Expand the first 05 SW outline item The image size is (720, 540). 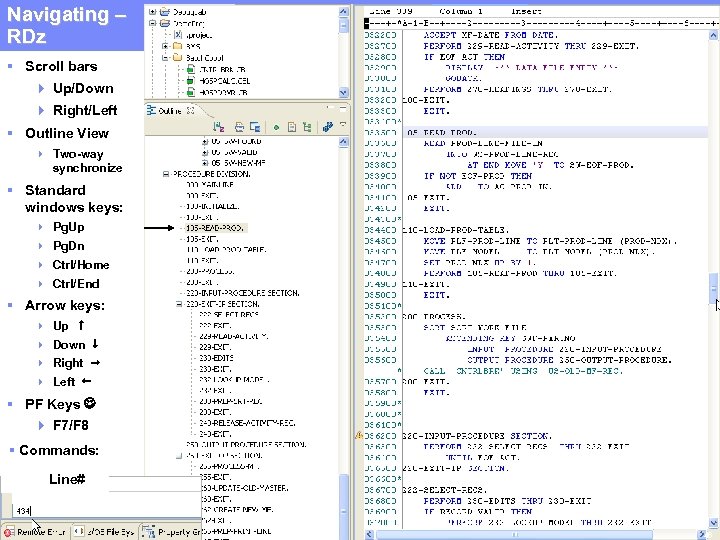(x=205, y=141)
